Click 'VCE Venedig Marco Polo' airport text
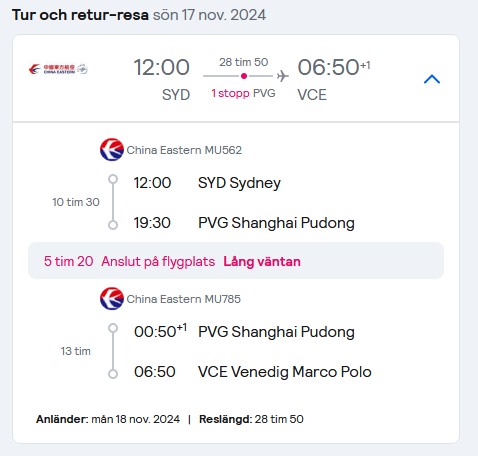This screenshot has width=478, height=456. pos(285,372)
